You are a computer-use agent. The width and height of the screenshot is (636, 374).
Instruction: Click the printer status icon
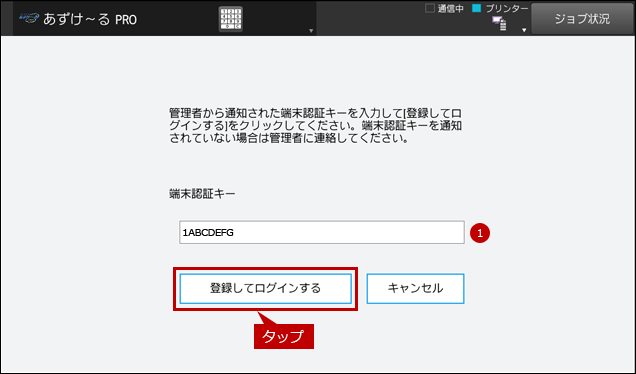coord(499,23)
